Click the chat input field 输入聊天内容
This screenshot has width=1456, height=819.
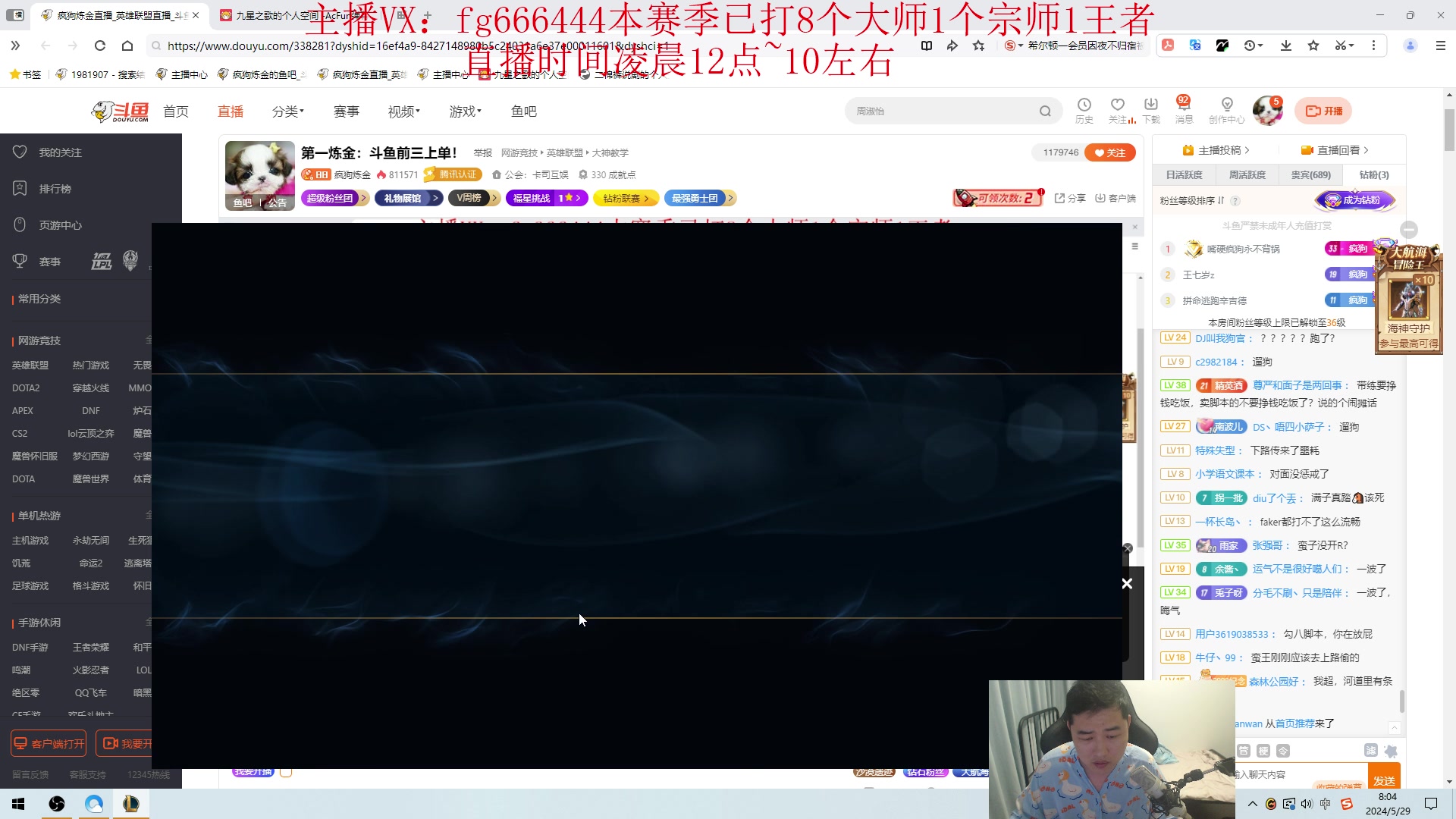click(x=1299, y=775)
